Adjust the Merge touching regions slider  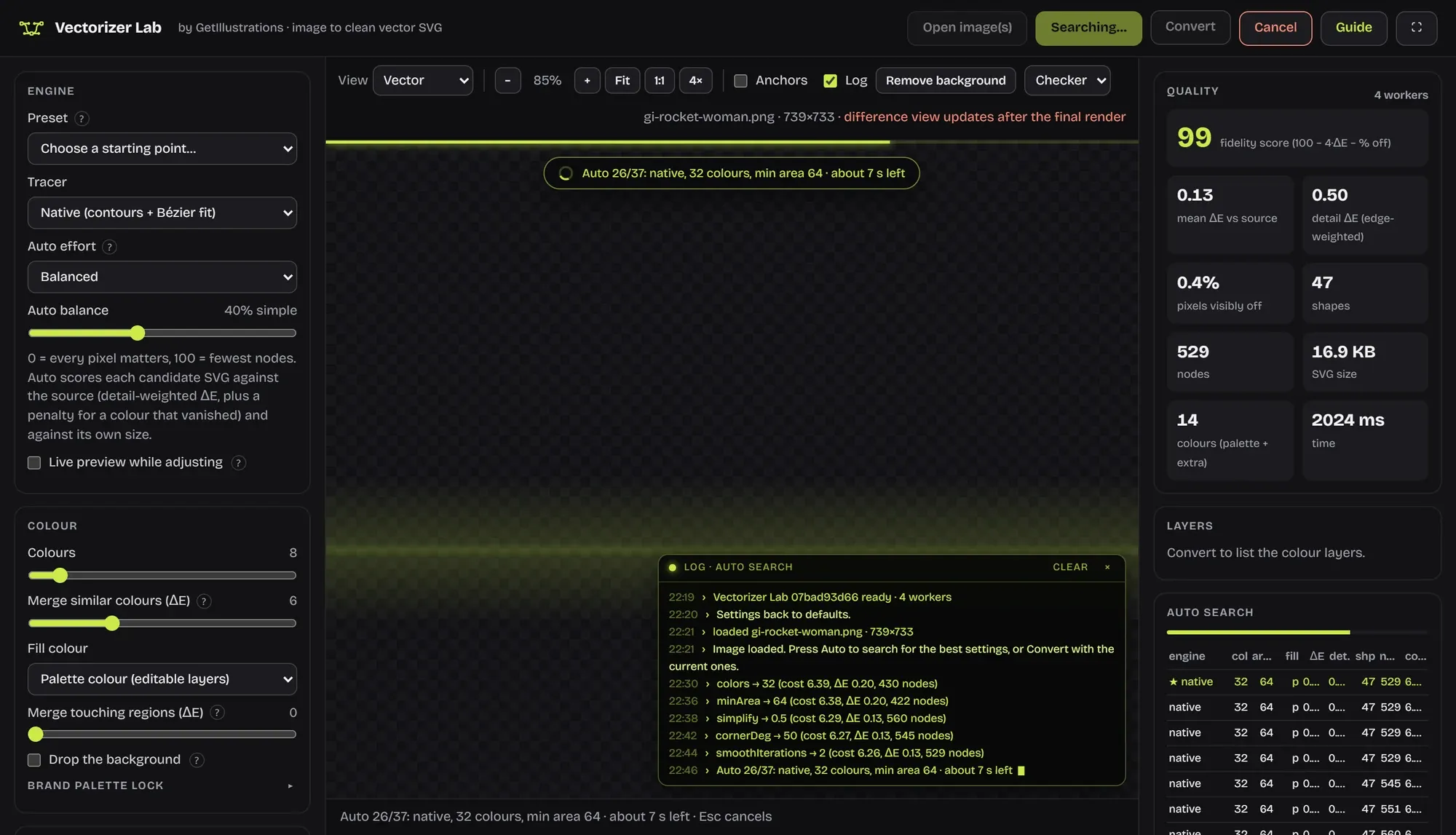[x=162, y=735]
